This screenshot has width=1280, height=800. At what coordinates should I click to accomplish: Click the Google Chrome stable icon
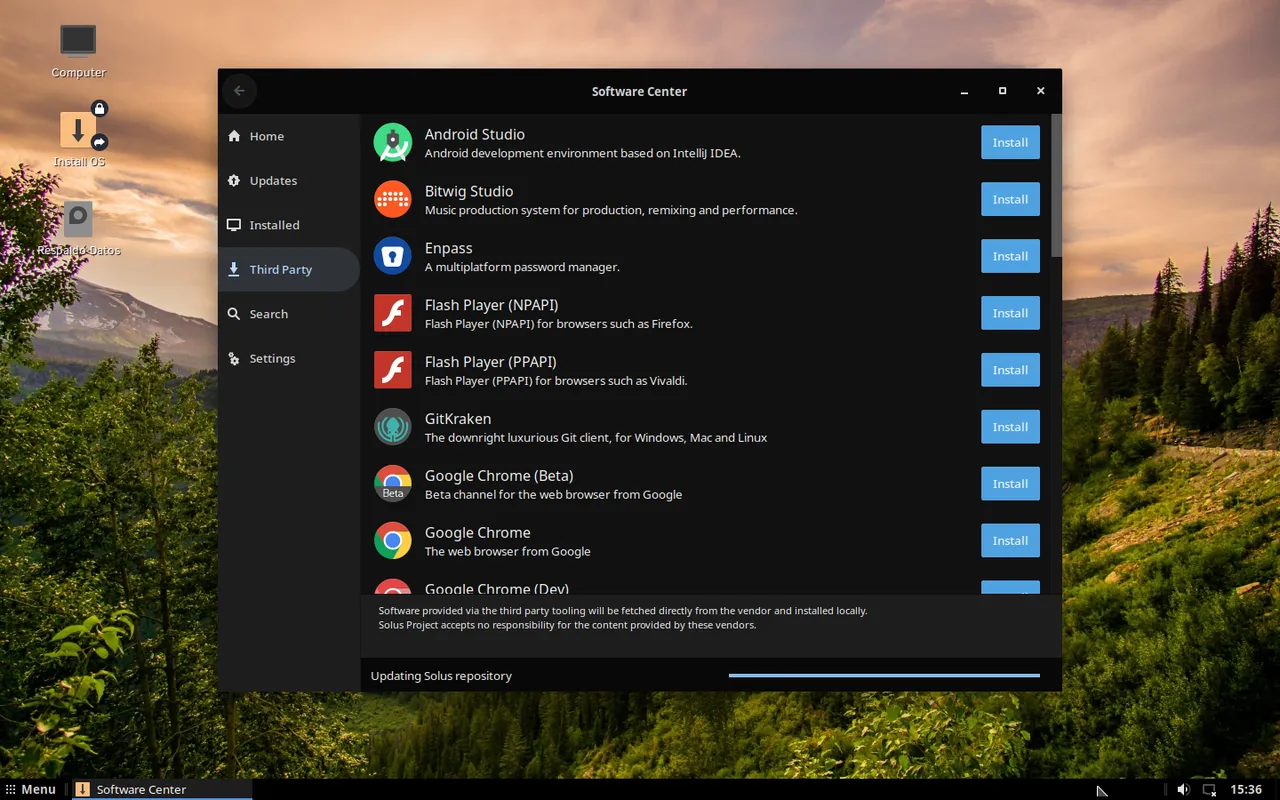point(393,541)
